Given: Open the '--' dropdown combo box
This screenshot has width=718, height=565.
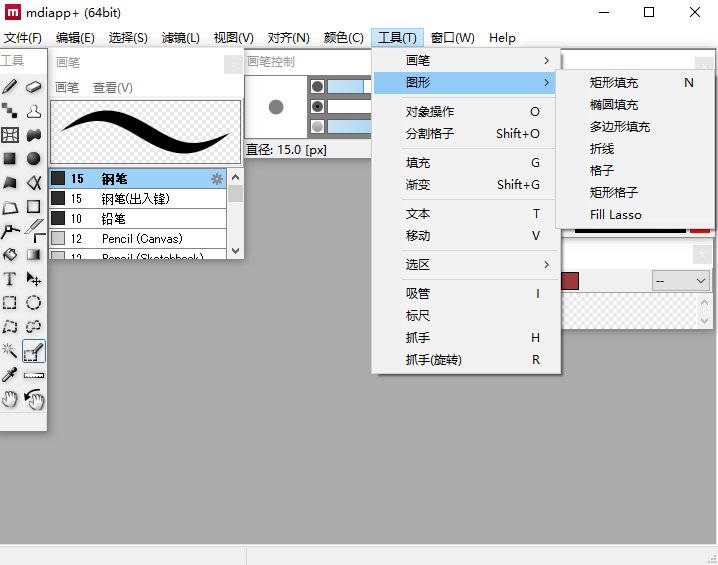Looking at the screenshot, I should [680, 281].
